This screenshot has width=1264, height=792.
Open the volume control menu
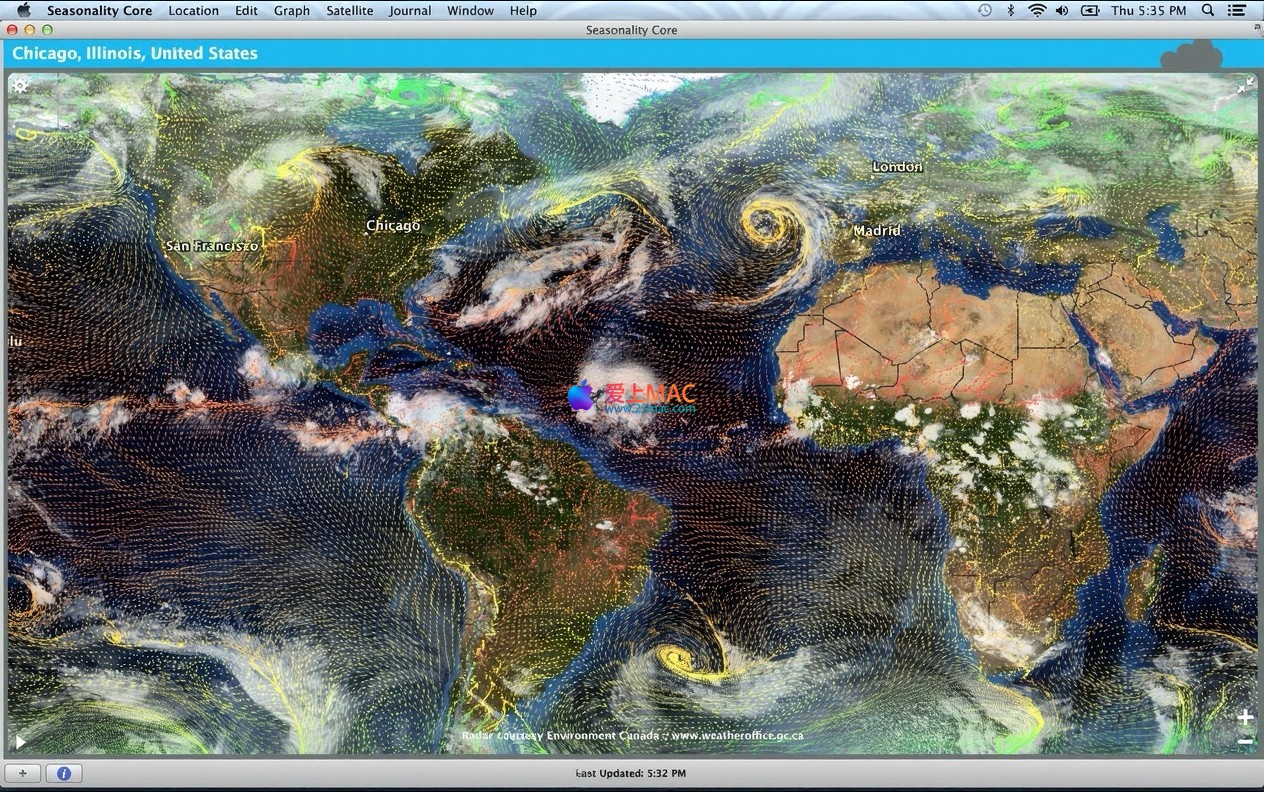1061,10
